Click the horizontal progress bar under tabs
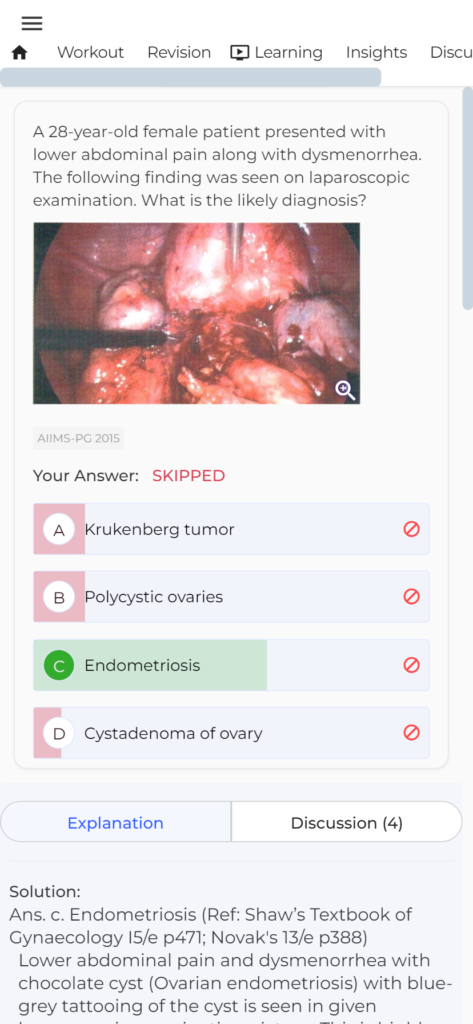 pos(190,77)
